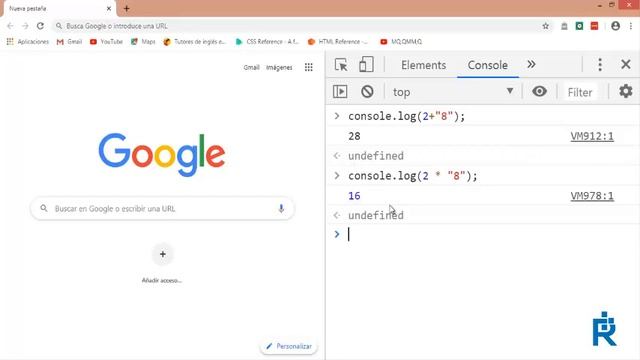Select the Nueva pestaña tab
Viewport: 640px width, 360px height.
59,9
